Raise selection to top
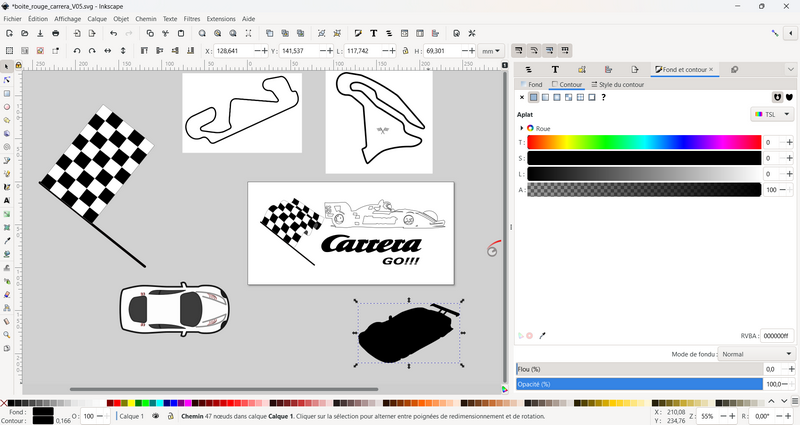This screenshot has width=800, height=425. [144, 51]
